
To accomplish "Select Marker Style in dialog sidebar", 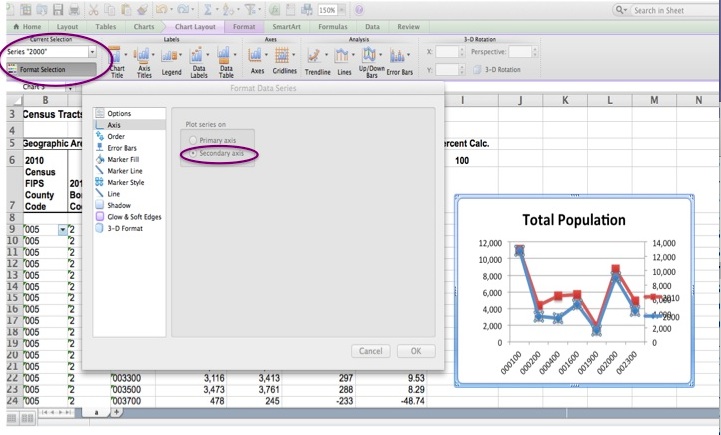I will 129,182.
